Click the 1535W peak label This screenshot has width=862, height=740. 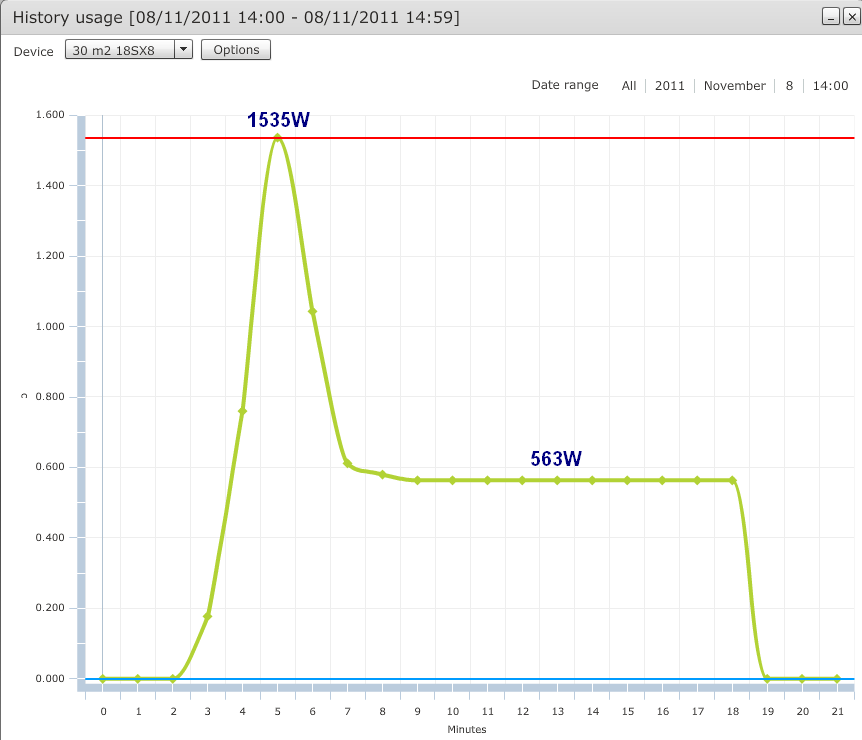[x=278, y=120]
